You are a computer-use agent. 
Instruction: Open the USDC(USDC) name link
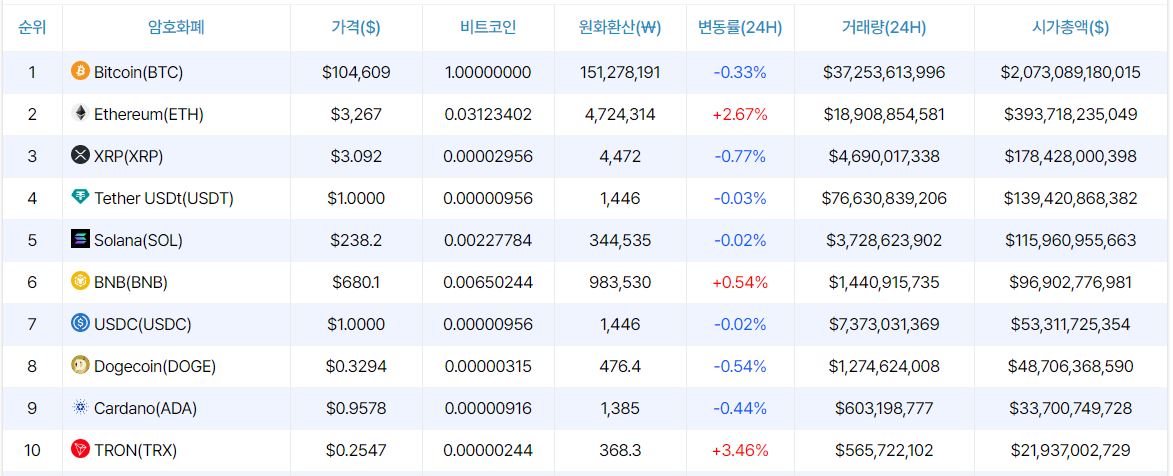[x=143, y=324]
